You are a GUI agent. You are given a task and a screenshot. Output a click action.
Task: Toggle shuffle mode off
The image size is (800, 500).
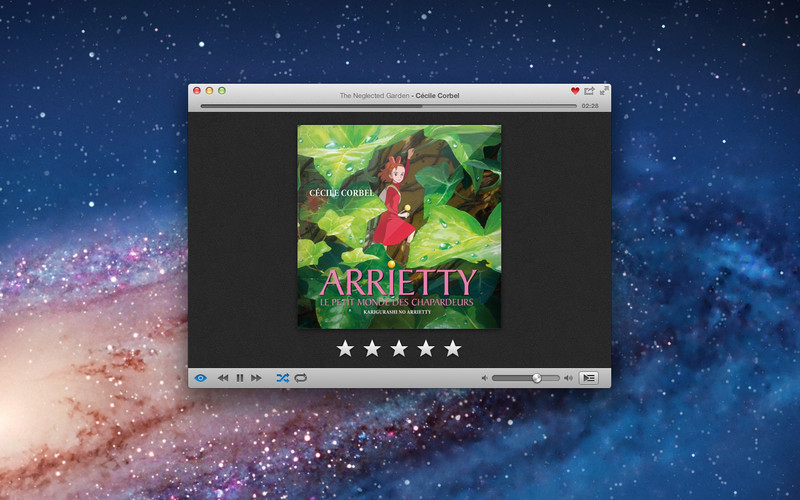pos(283,378)
